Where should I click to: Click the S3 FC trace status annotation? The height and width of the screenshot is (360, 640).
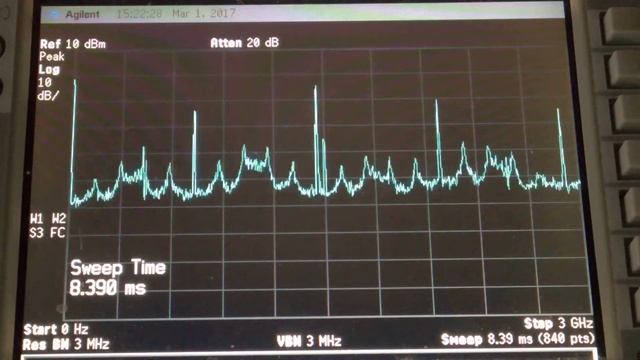coord(47,233)
